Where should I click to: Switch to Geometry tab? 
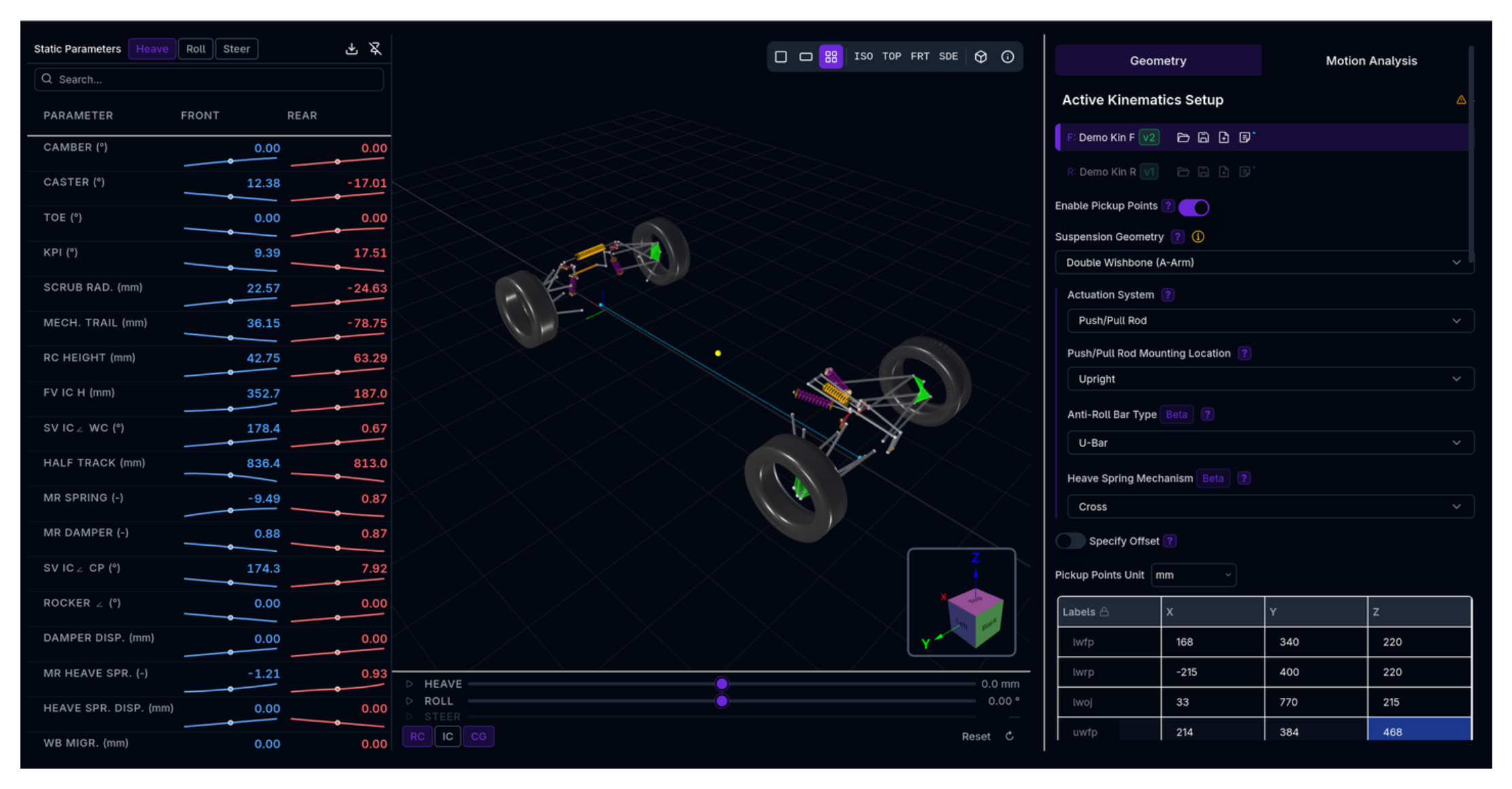(1158, 60)
